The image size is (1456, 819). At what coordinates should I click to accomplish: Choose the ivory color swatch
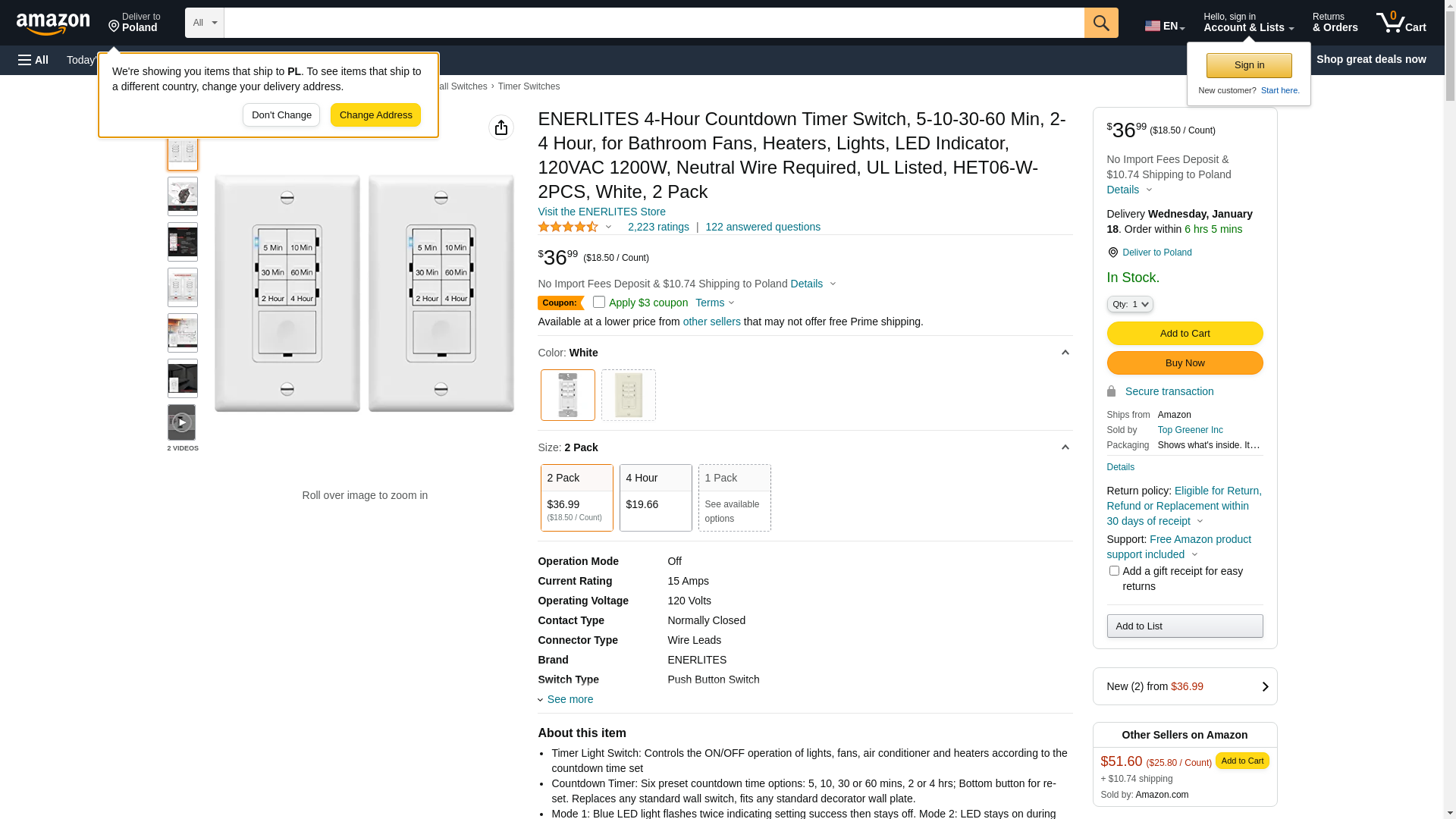pyautogui.click(x=628, y=395)
